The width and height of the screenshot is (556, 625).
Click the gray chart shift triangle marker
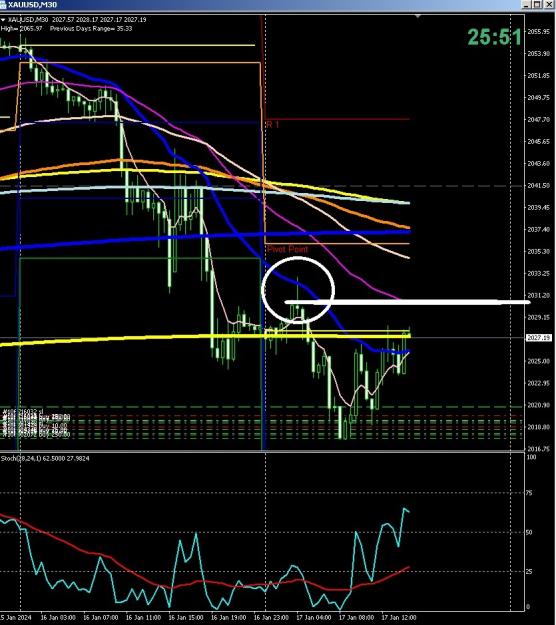[x=418, y=17]
